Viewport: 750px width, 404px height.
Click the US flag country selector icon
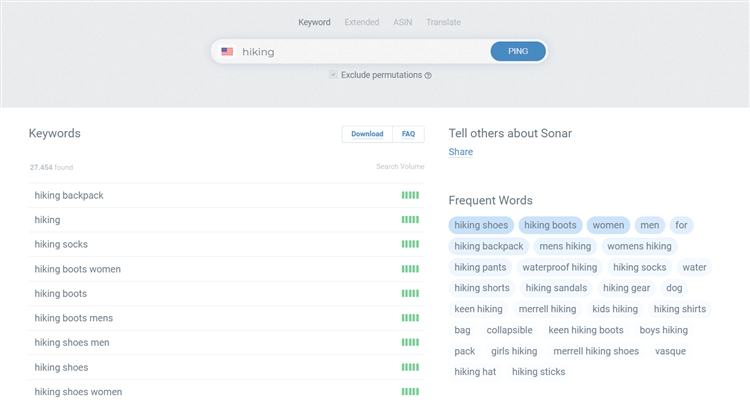pyautogui.click(x=227, y=52)
